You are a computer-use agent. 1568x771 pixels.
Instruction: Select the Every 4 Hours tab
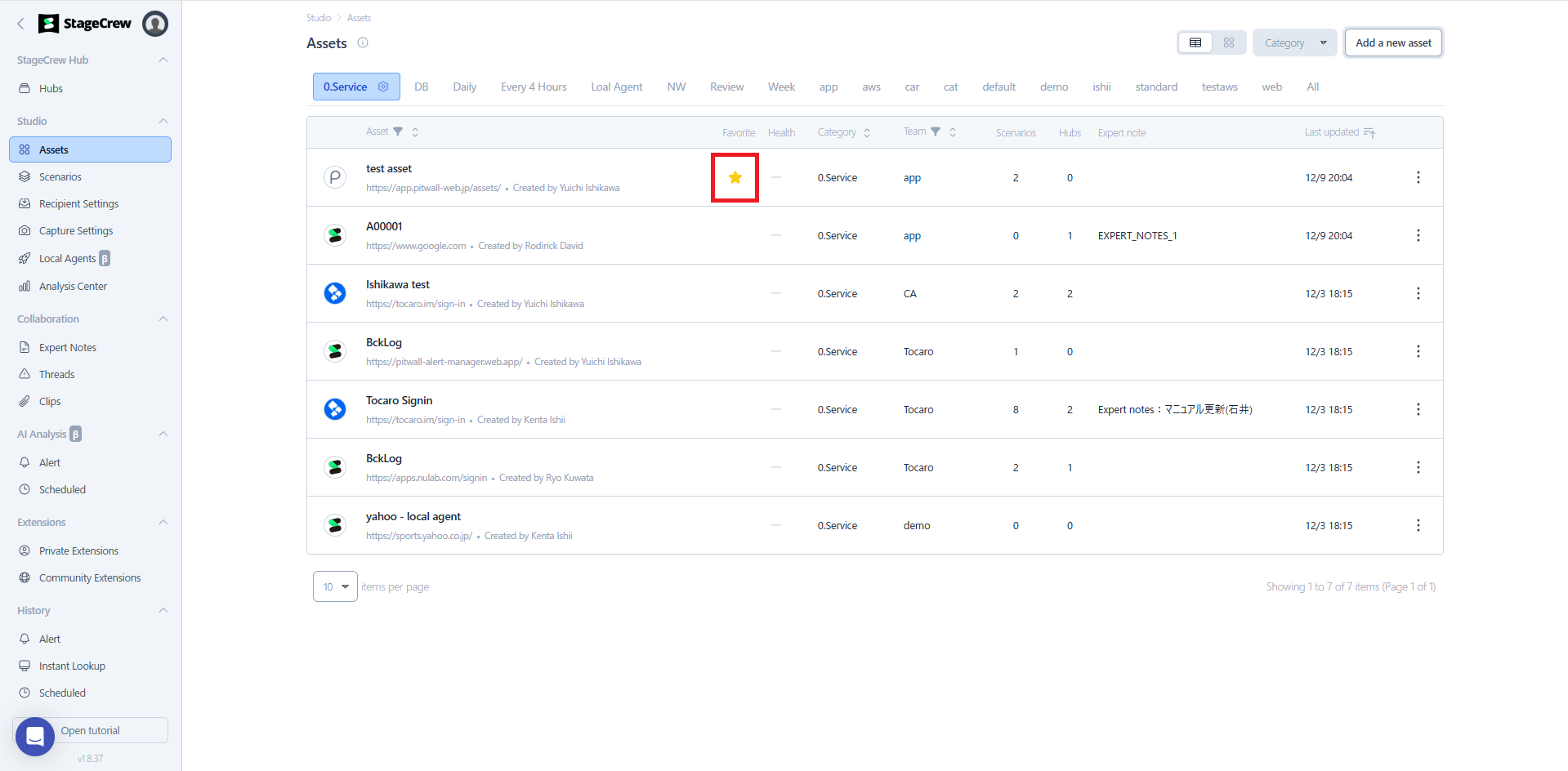[534, 87]
